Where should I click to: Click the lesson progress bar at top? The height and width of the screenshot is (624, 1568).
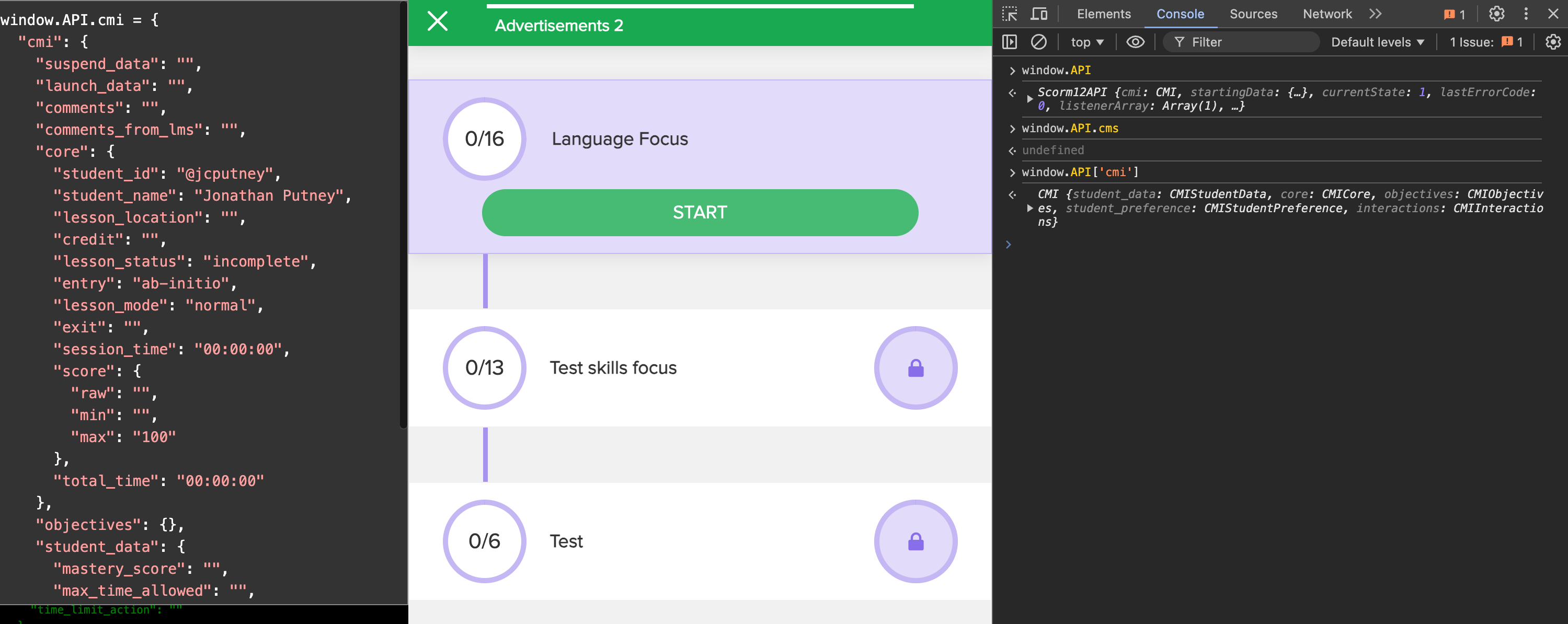pos(700,7)
